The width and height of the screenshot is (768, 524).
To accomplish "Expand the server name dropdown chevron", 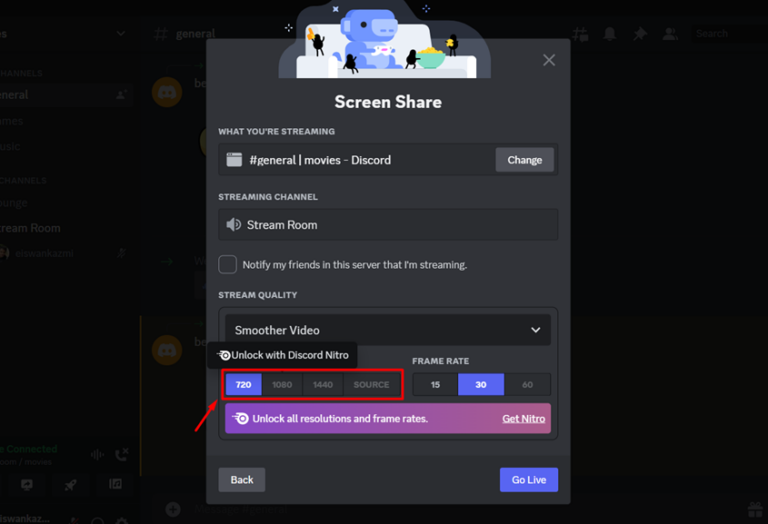I will 120,33.
